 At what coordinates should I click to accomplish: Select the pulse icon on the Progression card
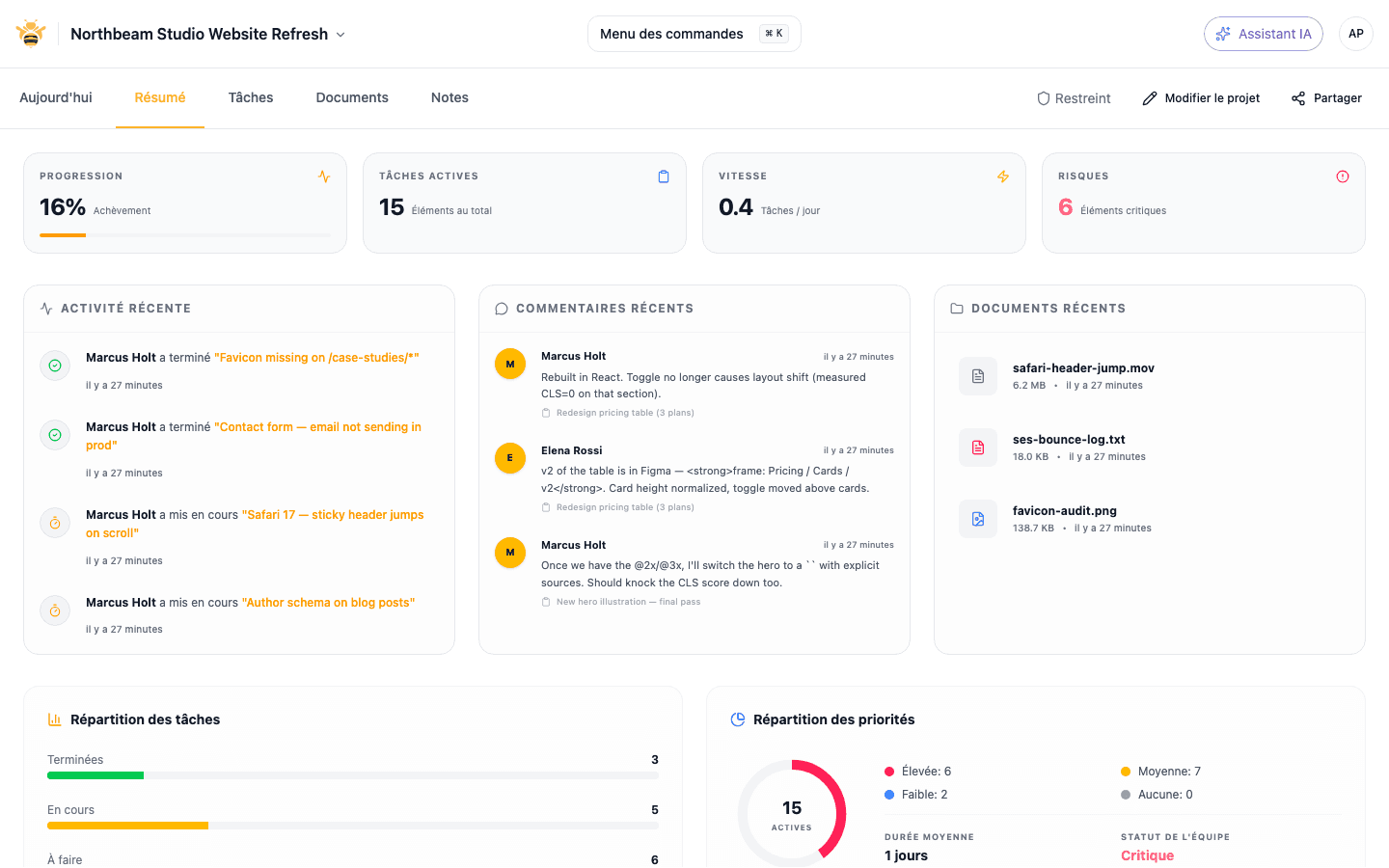tap(325, 176)
